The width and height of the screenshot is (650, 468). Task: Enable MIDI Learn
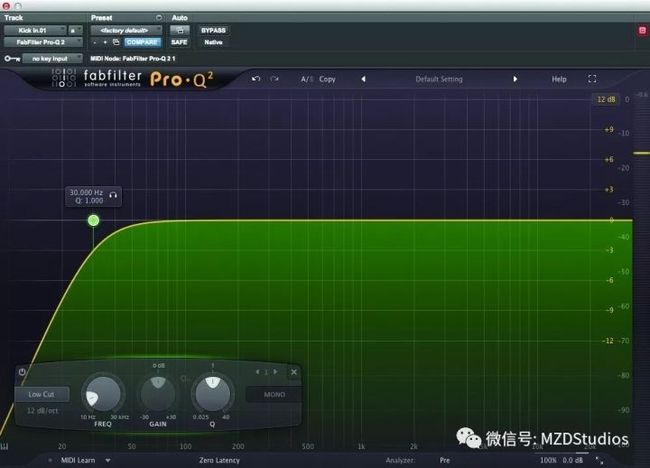pos(78,460)
